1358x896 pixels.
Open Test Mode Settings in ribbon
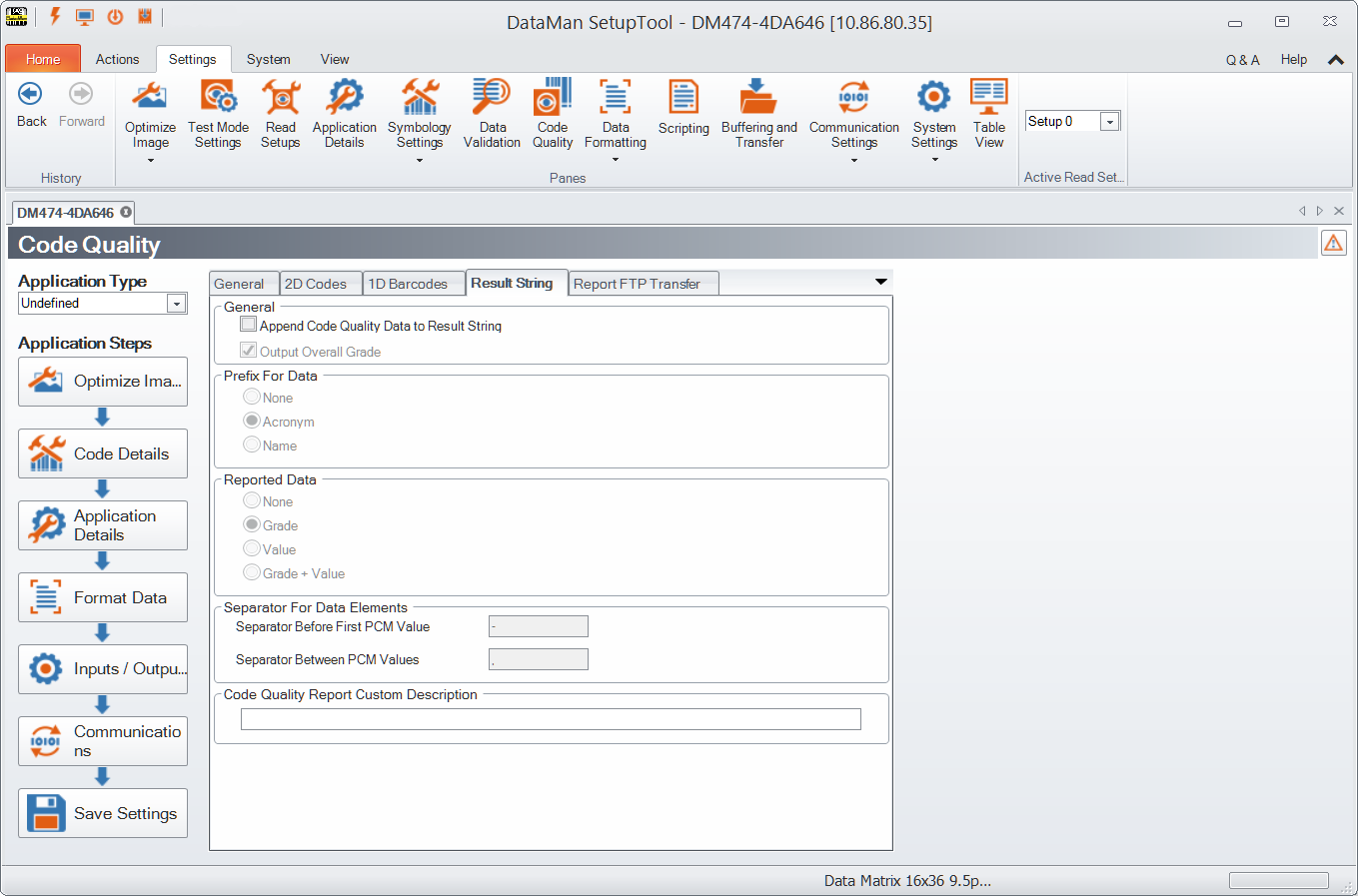click(x=218, y=115)
